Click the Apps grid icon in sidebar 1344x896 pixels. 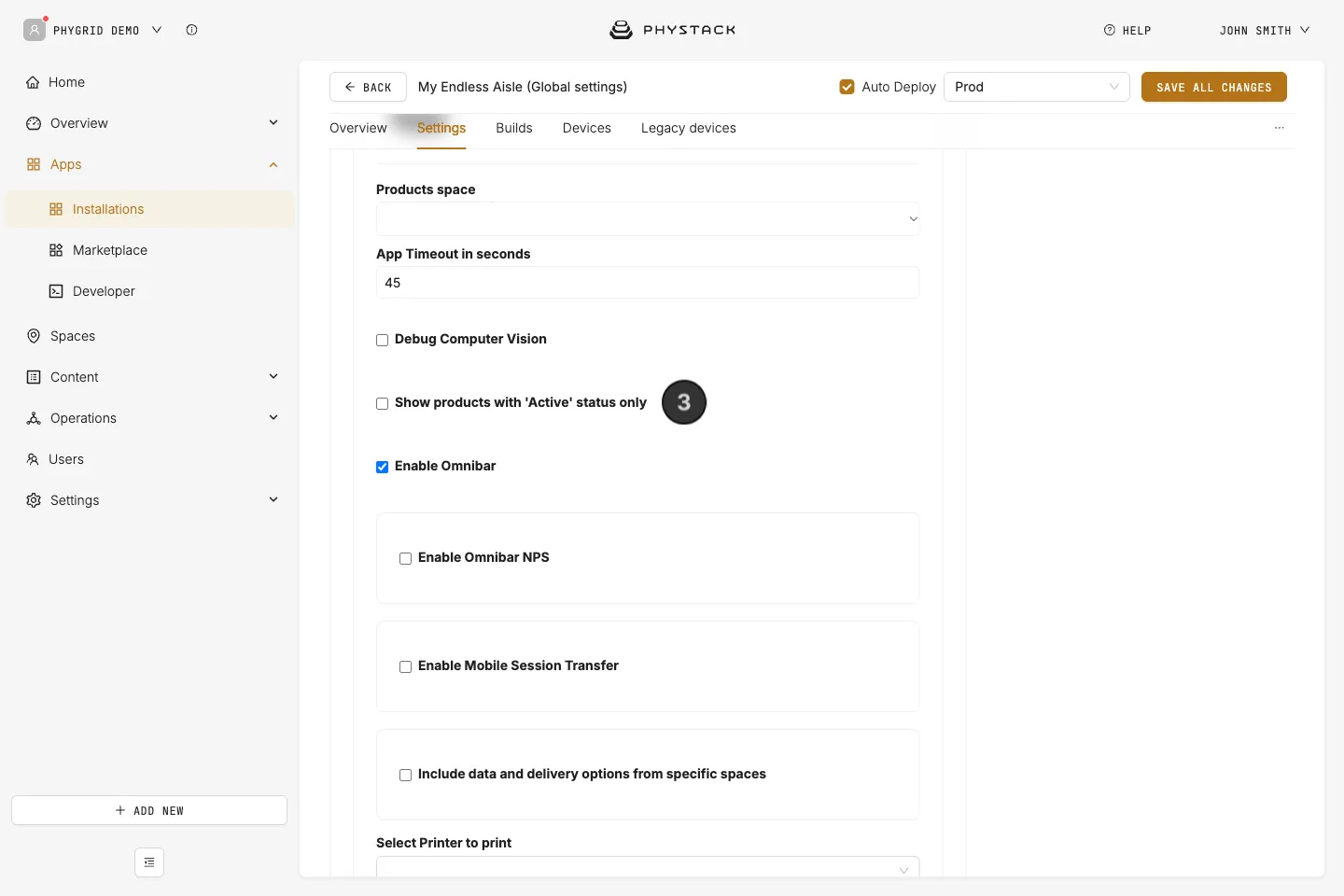[34, 164]
